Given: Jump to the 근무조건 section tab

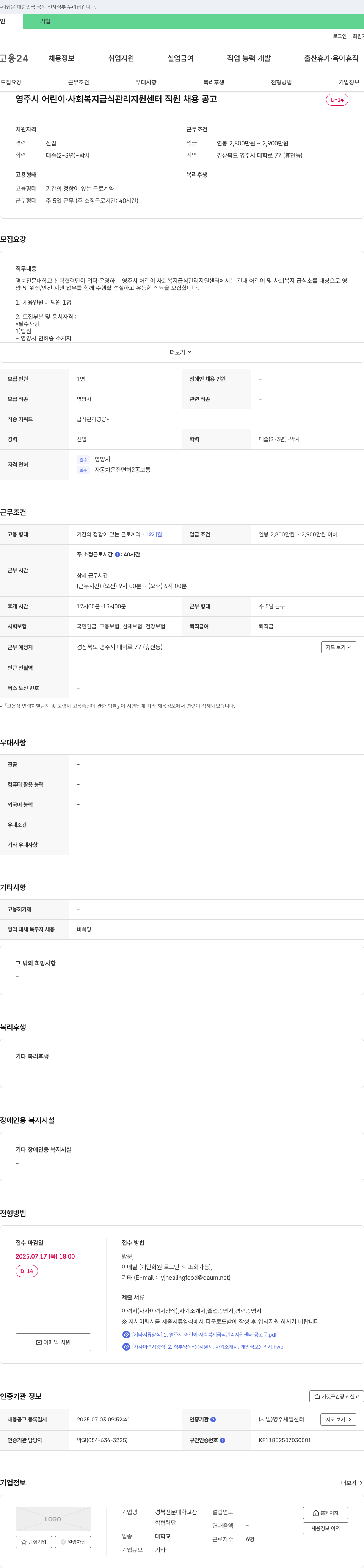Looking at the screenshot, I should pos(78,82).
